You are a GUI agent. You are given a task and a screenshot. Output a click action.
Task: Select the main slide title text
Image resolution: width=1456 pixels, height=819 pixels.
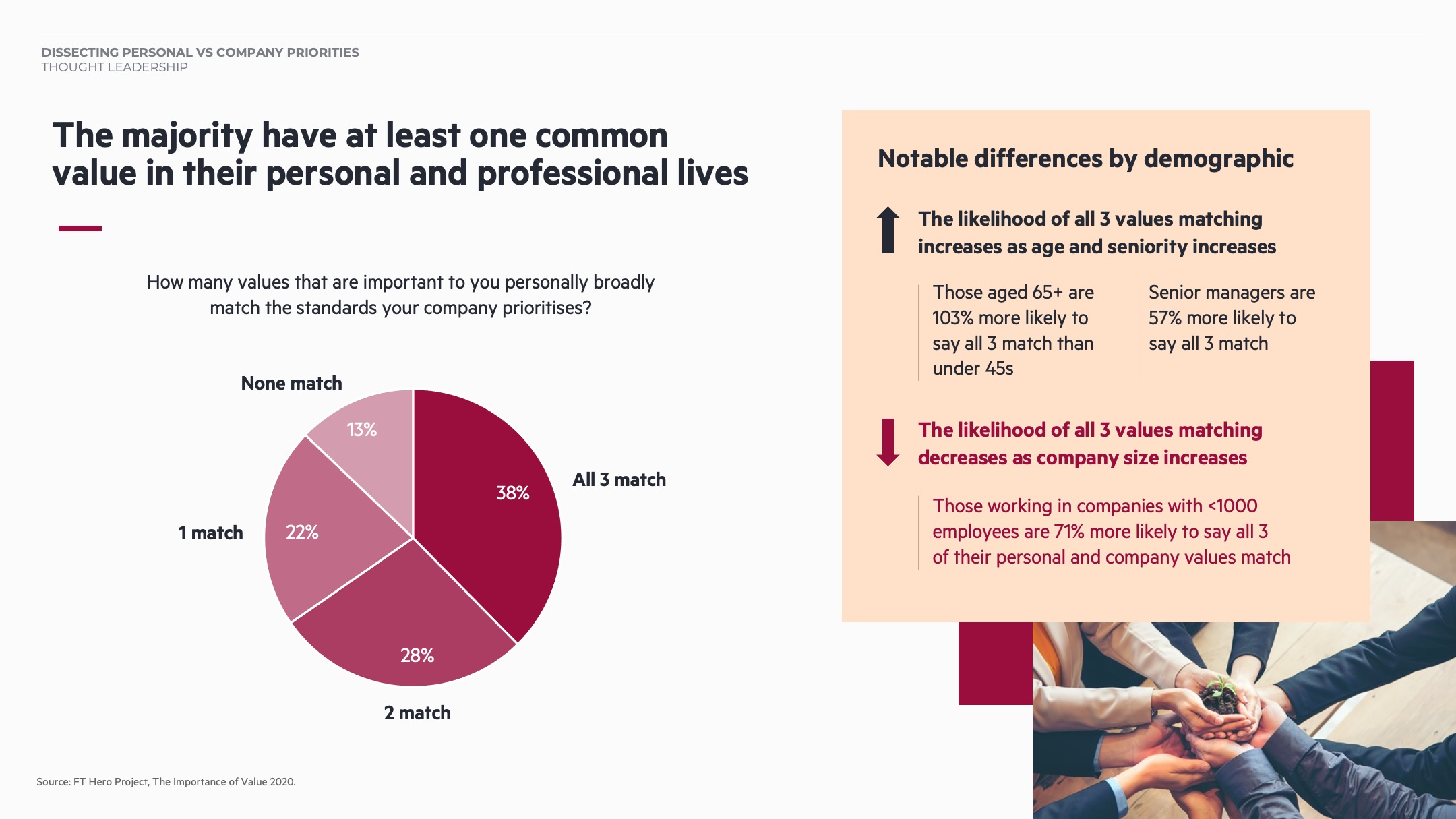tap(400, 154)
